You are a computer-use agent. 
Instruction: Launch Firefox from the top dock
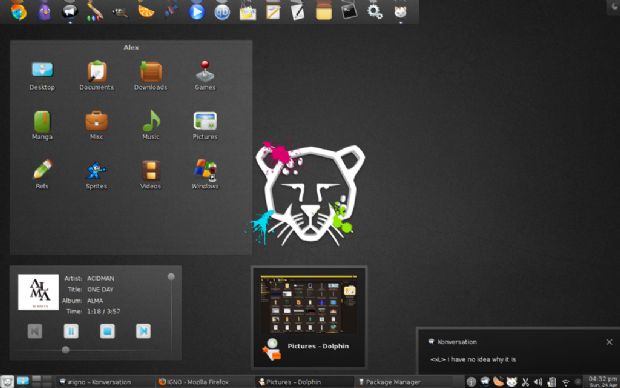point(19,11)
